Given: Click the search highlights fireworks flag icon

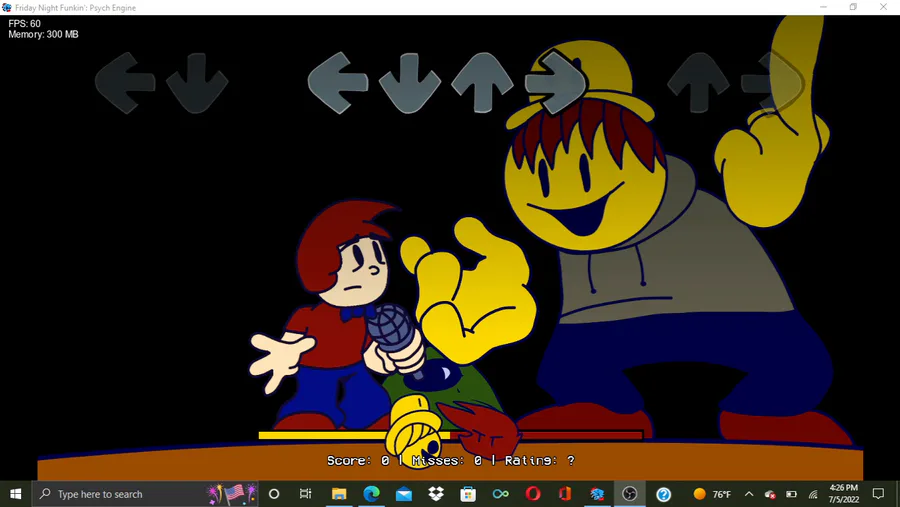Looking at the screenshot, I should click(x=232, y=494).
